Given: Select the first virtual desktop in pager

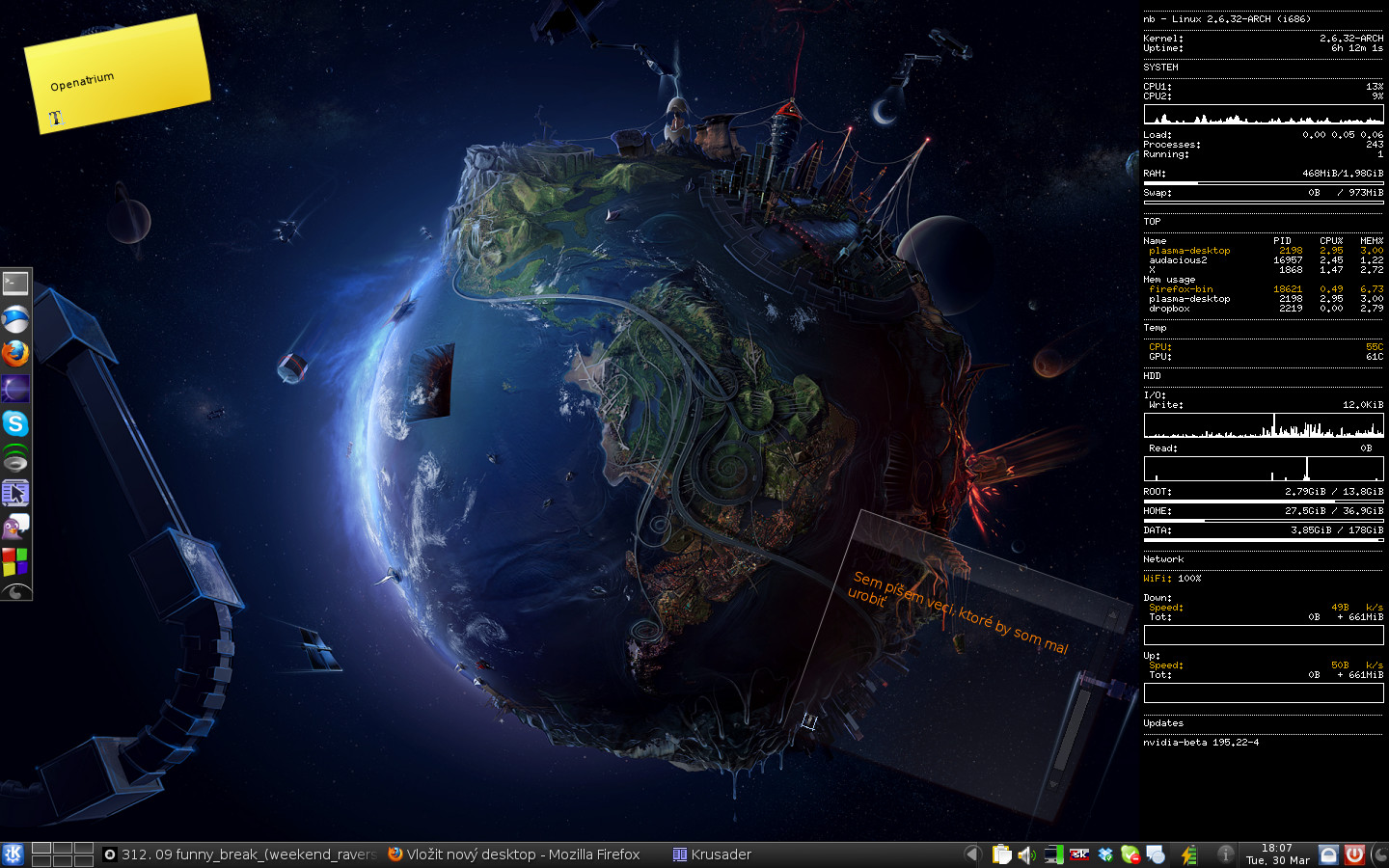Looking at the screenshot, I should point(41,849).
